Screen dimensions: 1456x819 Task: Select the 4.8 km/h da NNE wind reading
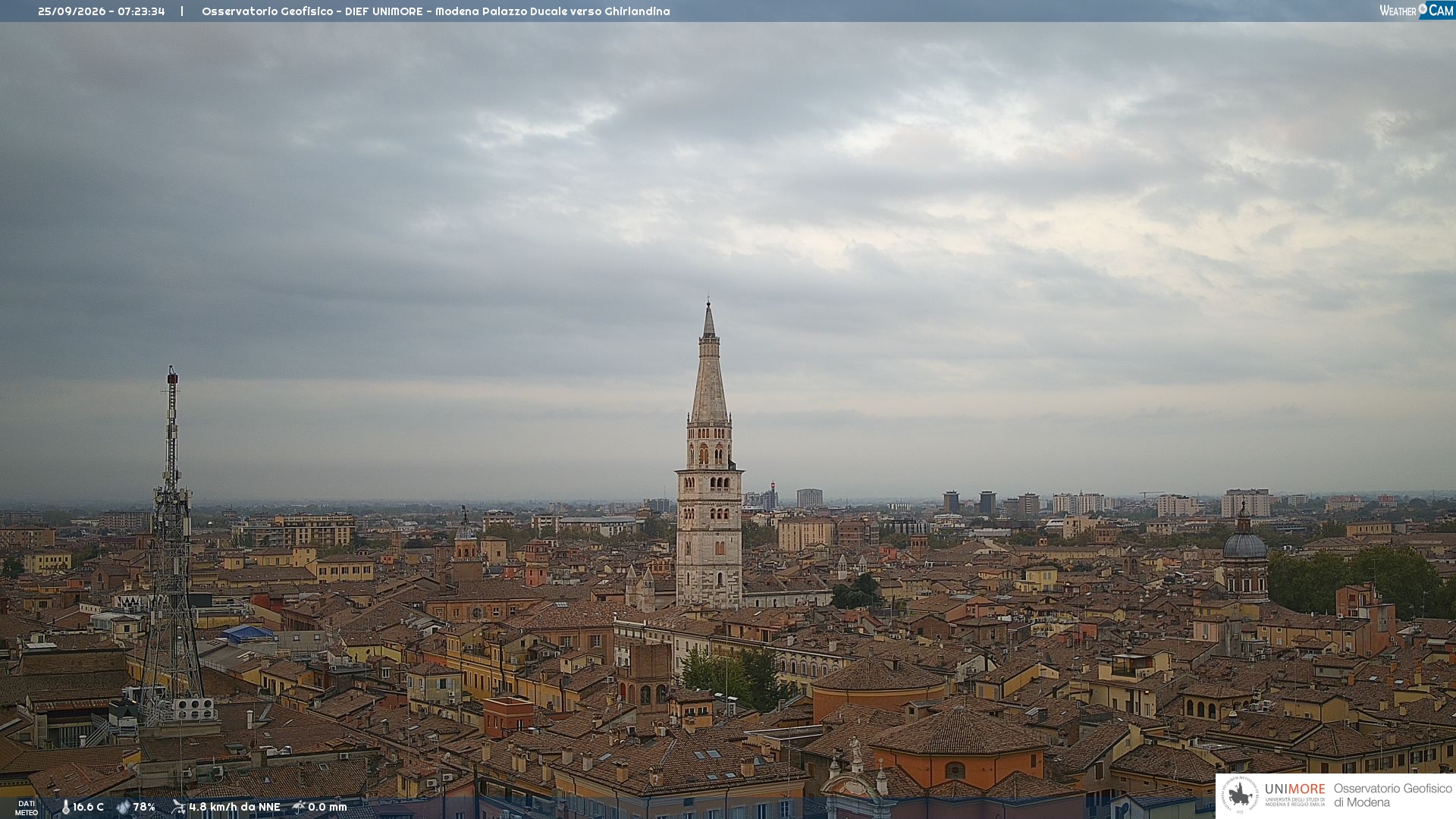click(234, 807)
